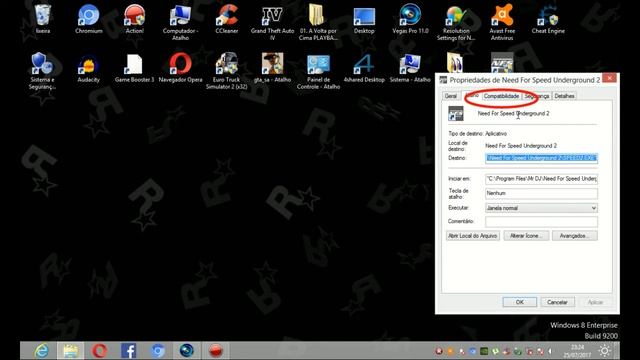Switch to the Compatibilidade tab
640x360 pixels.
(x=501, y=96)
